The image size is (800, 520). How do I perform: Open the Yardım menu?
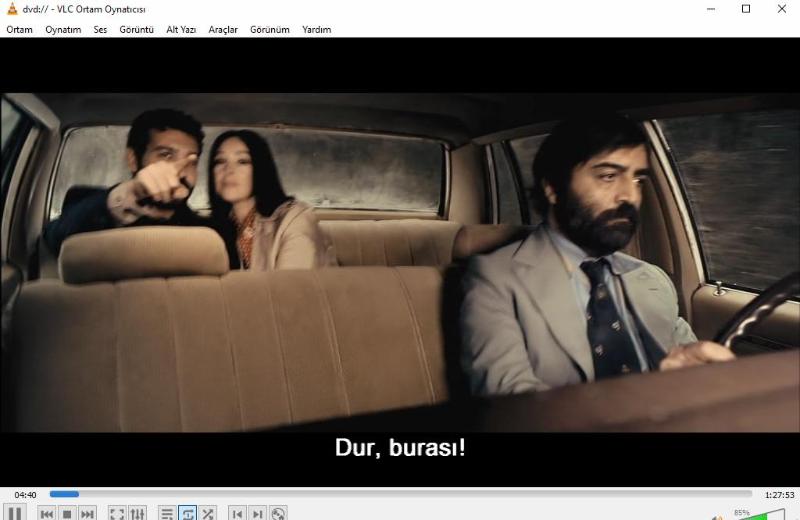316,30
